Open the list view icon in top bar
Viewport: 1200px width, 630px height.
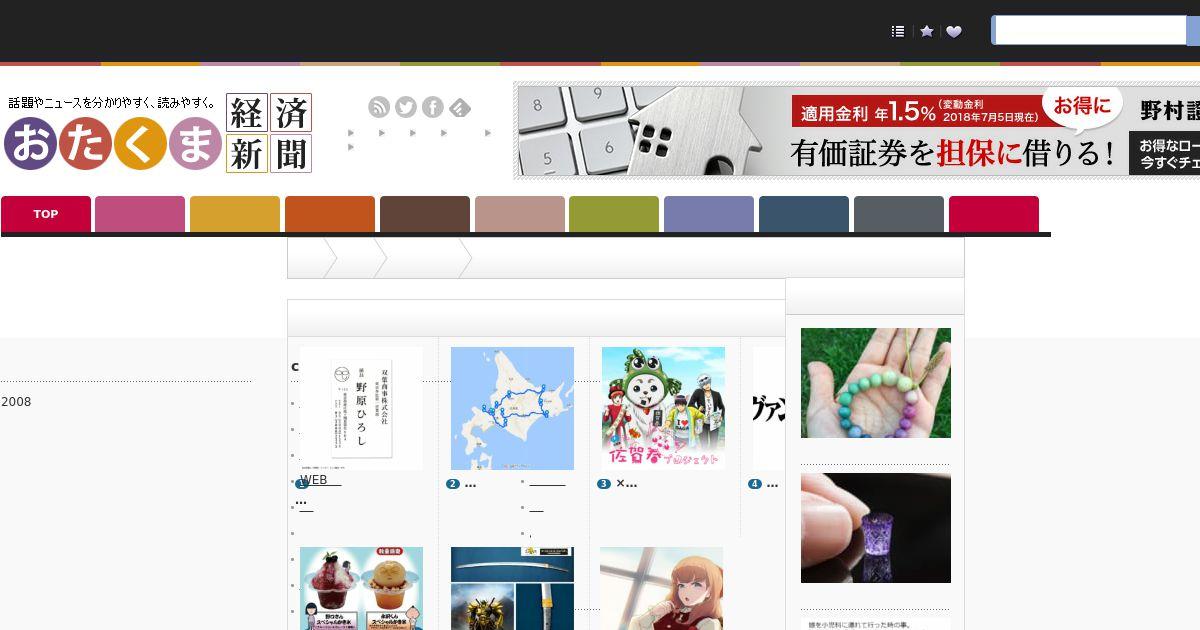(x=898, y=31)
